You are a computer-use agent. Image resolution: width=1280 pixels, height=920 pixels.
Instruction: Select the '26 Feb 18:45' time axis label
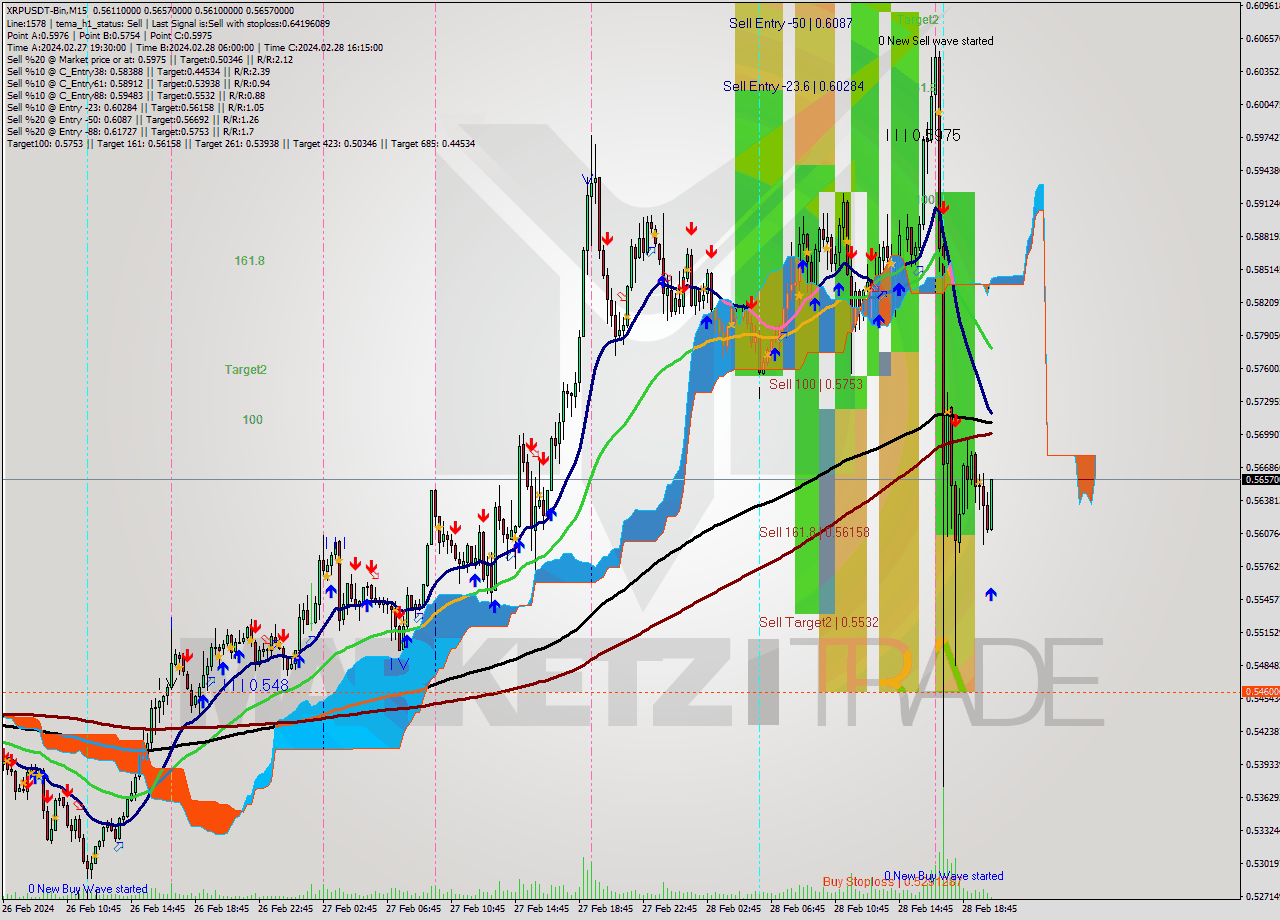tap(221, 910)
